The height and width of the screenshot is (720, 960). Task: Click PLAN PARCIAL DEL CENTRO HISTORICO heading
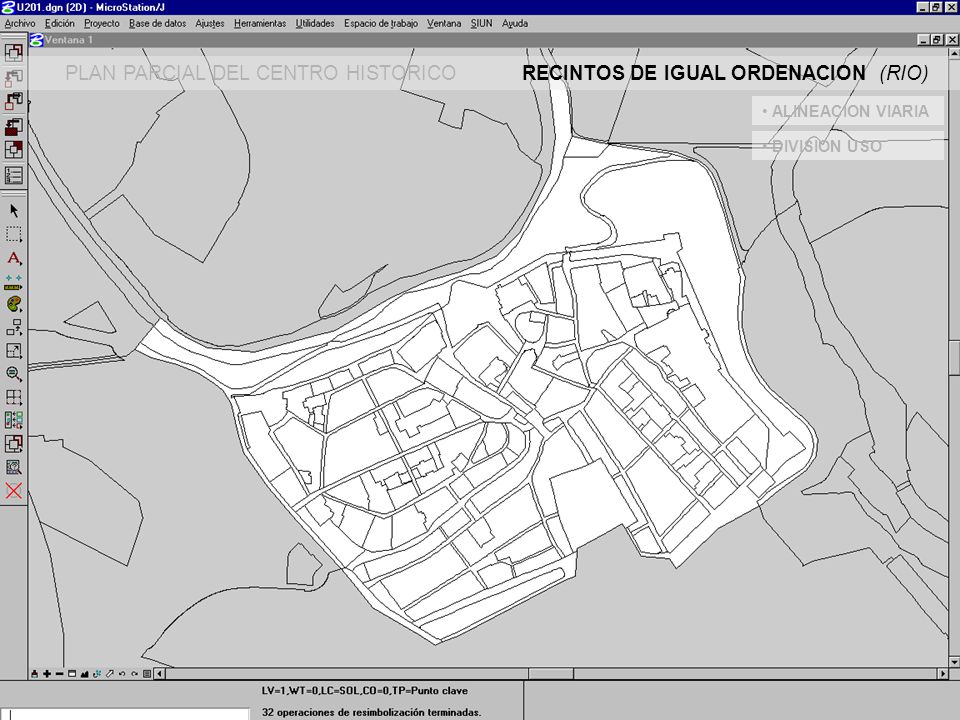pos(260,73)
